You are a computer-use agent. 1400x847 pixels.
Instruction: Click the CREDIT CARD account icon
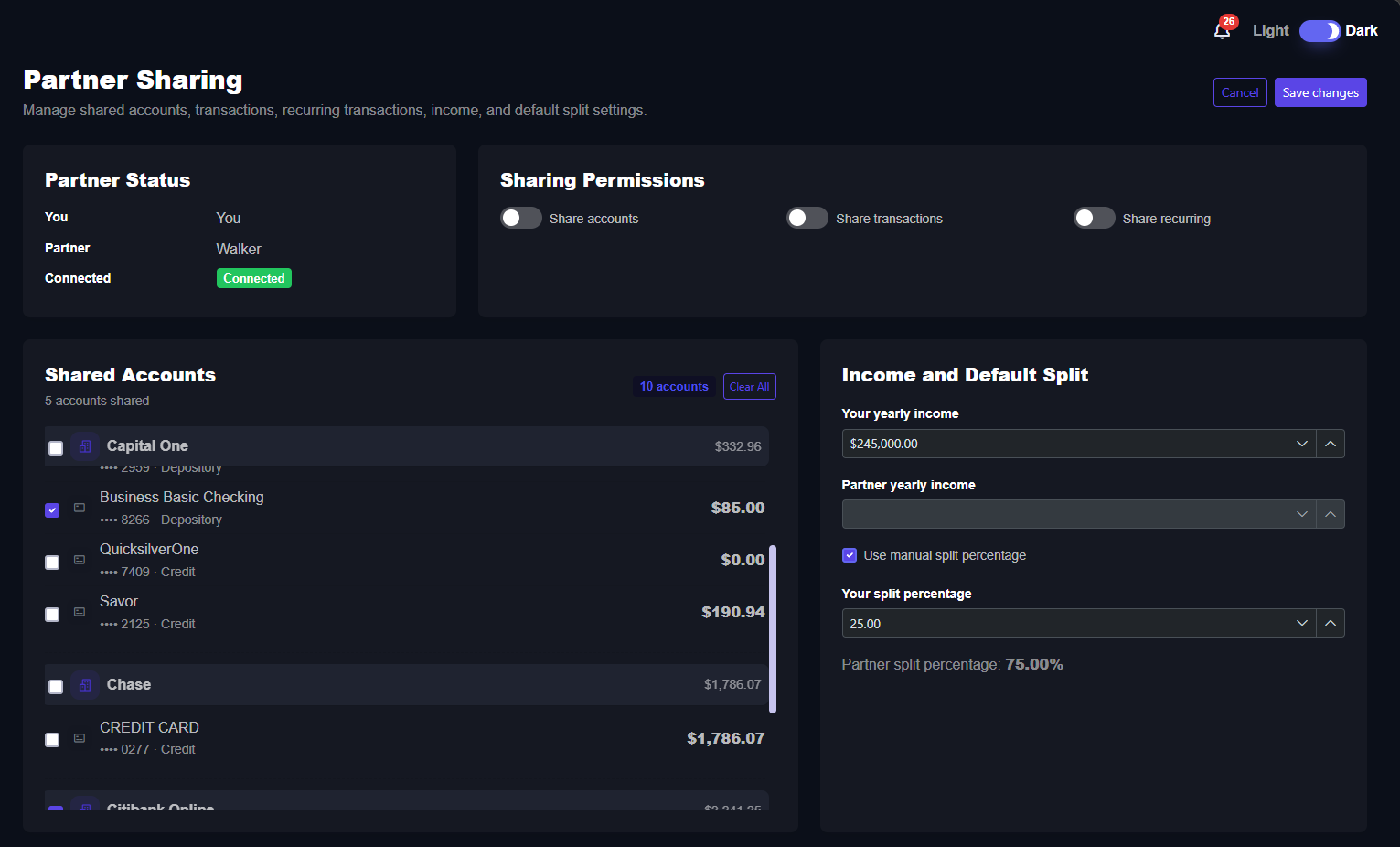point(80,738)
